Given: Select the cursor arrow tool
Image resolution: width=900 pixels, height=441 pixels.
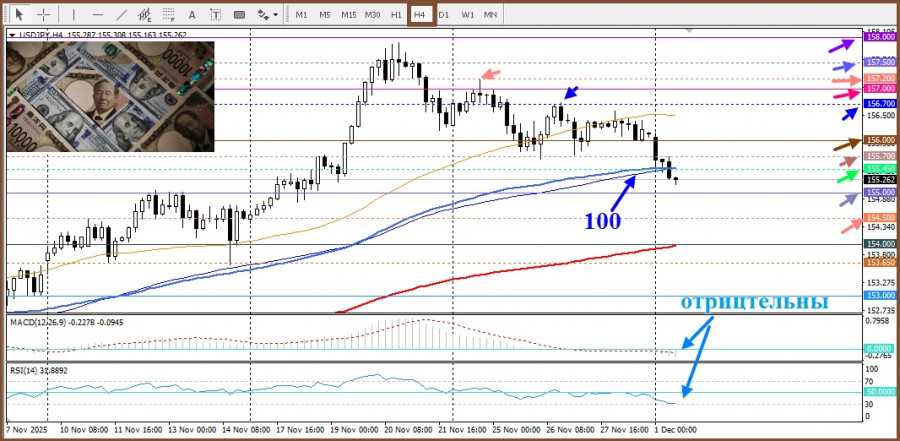Looking at the screenshot, I should click(19, 14).
